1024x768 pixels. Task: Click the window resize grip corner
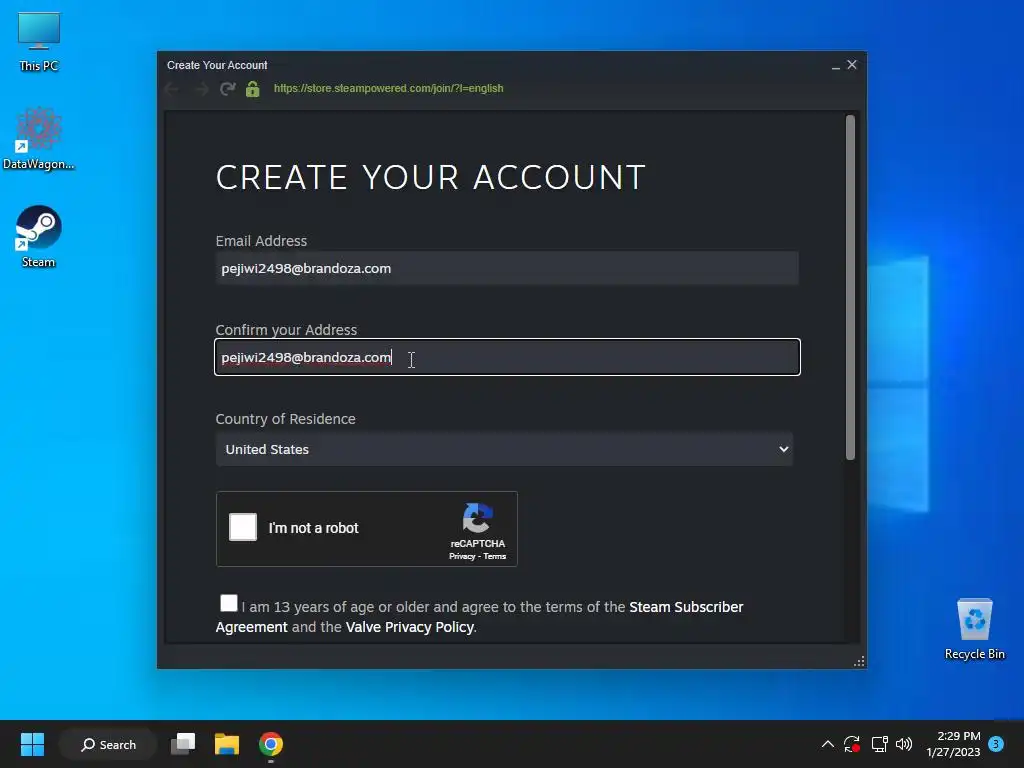pyautogui.click(x=859, y=662)
